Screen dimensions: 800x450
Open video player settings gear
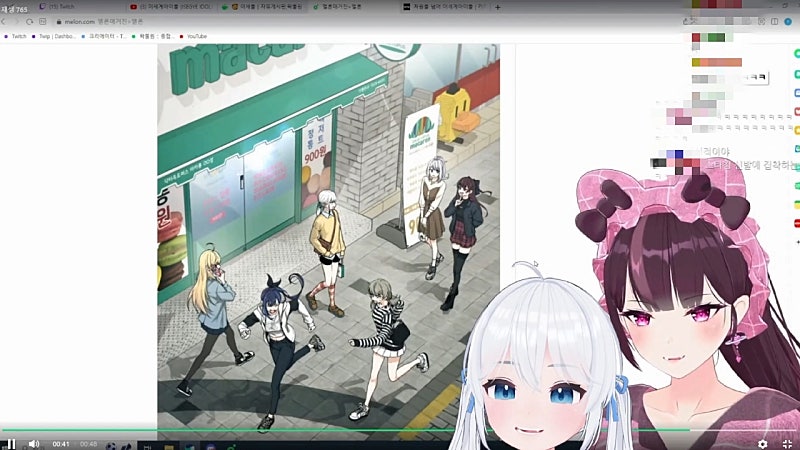click(762, 444)
